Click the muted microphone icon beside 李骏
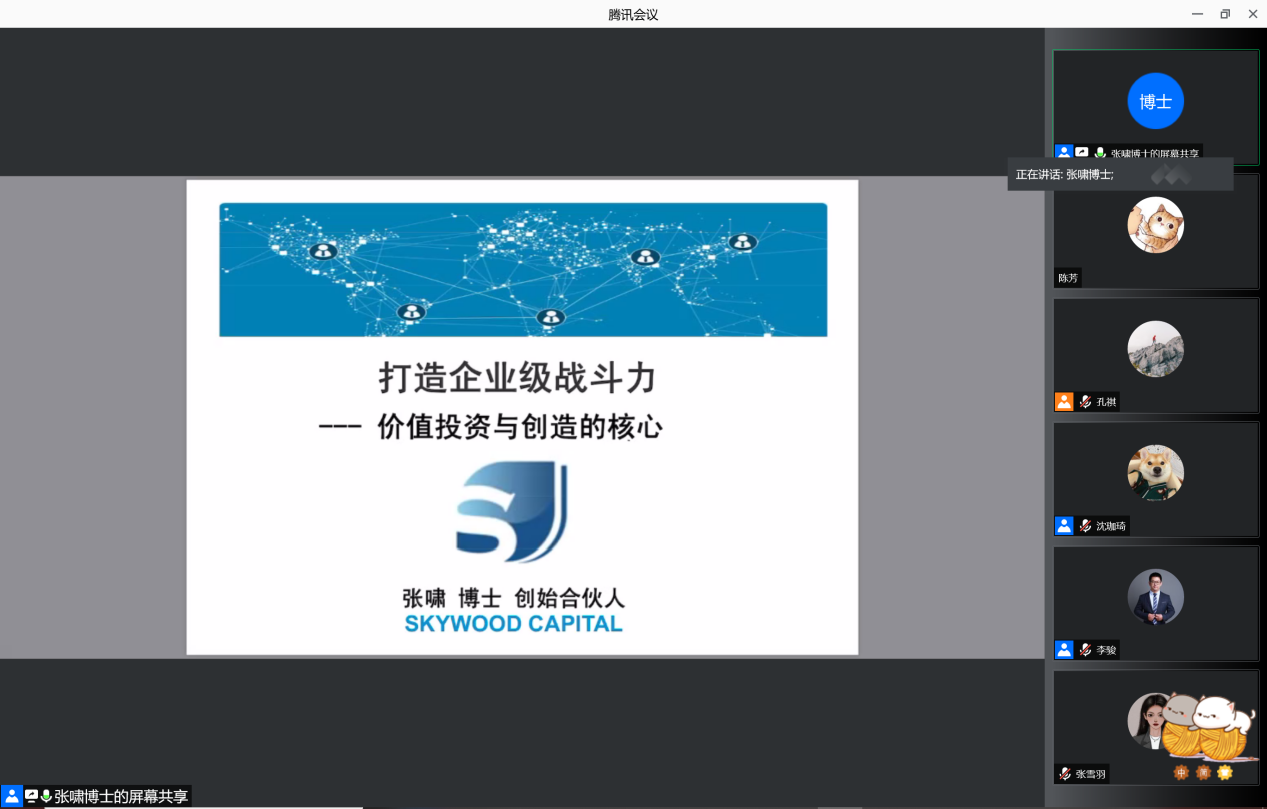The image size is (1267, 809). click(x=1085, y=650)
